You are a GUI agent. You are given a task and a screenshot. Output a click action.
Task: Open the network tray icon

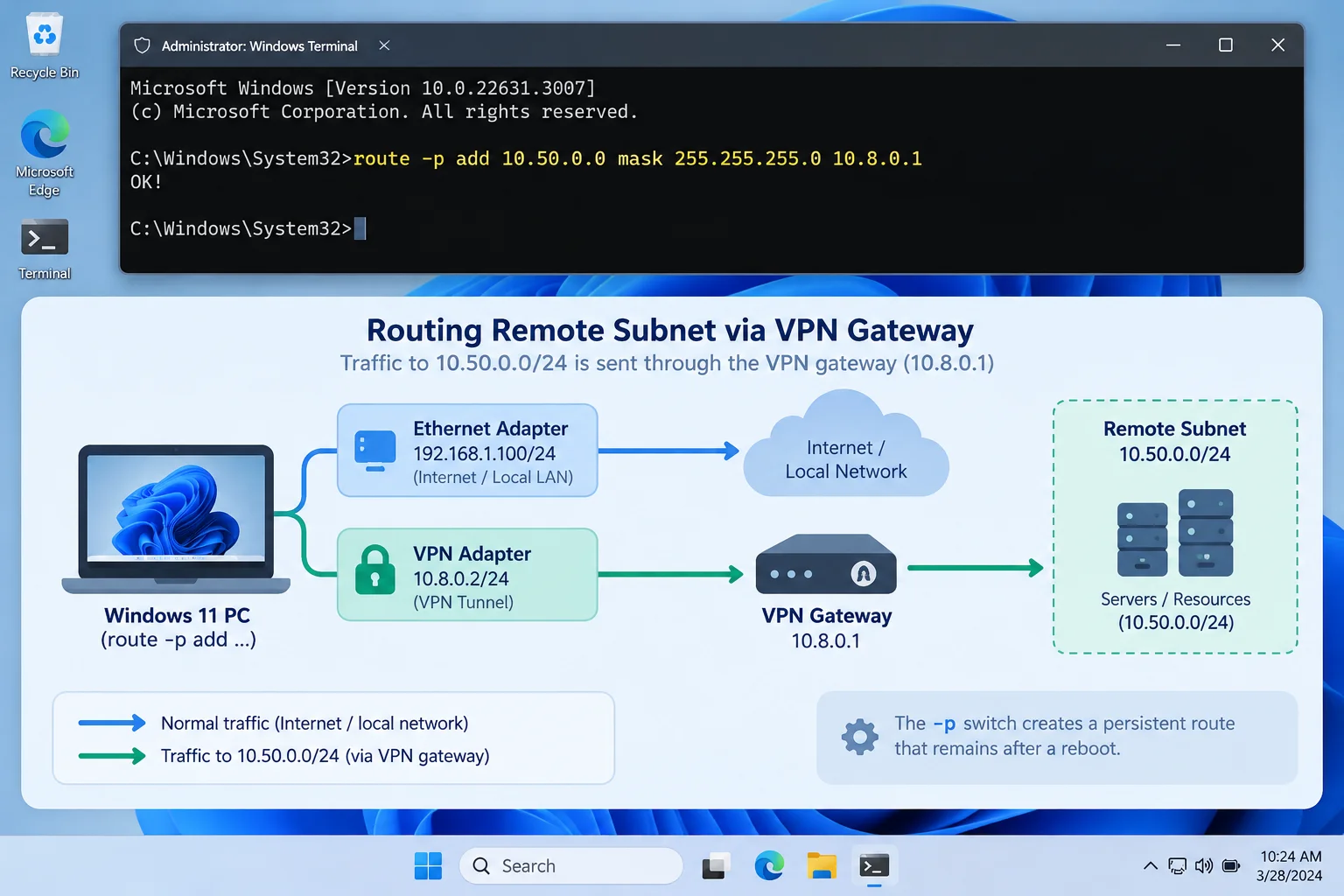click(1178, 866)
